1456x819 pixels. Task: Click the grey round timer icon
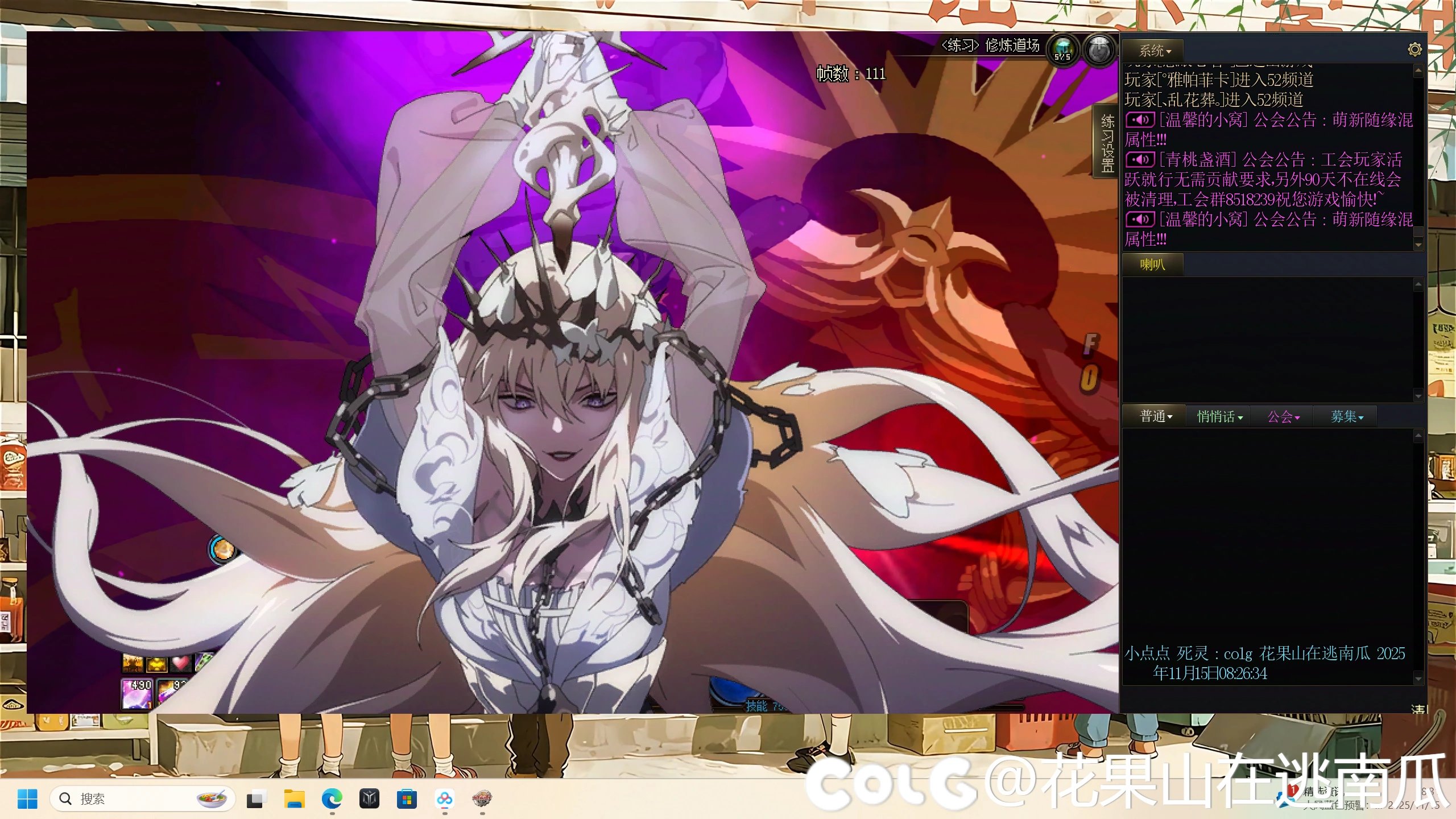tap(1099, 50)
